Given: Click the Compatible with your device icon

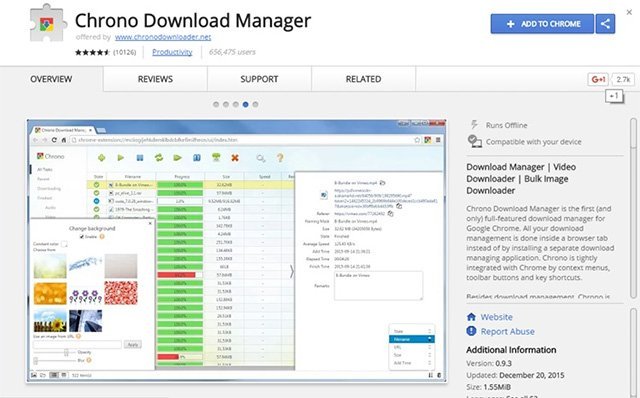Looking at the screenshot, I should click(x=474, y=141).
